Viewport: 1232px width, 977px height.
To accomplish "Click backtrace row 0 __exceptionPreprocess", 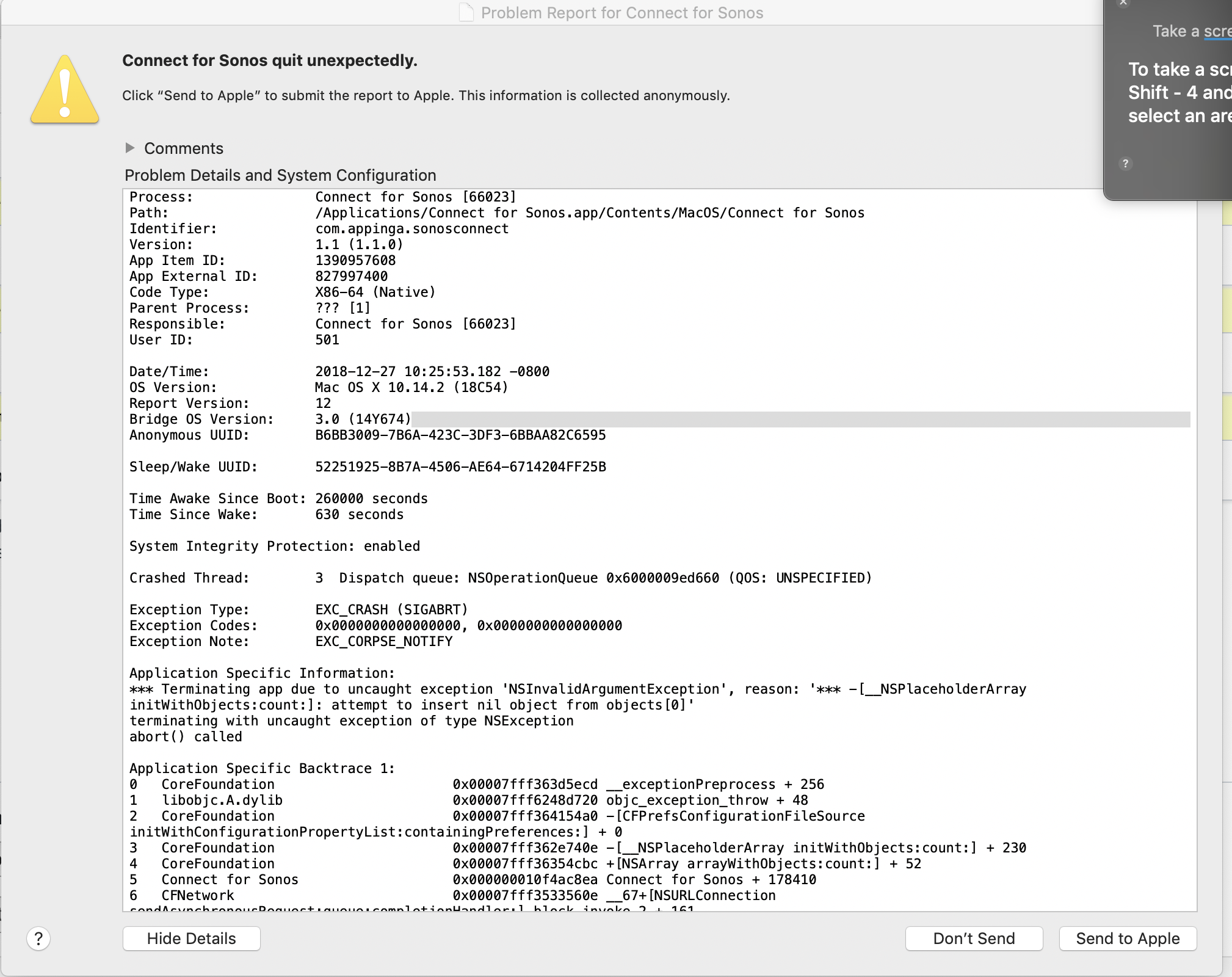I will tap(477, 785).
